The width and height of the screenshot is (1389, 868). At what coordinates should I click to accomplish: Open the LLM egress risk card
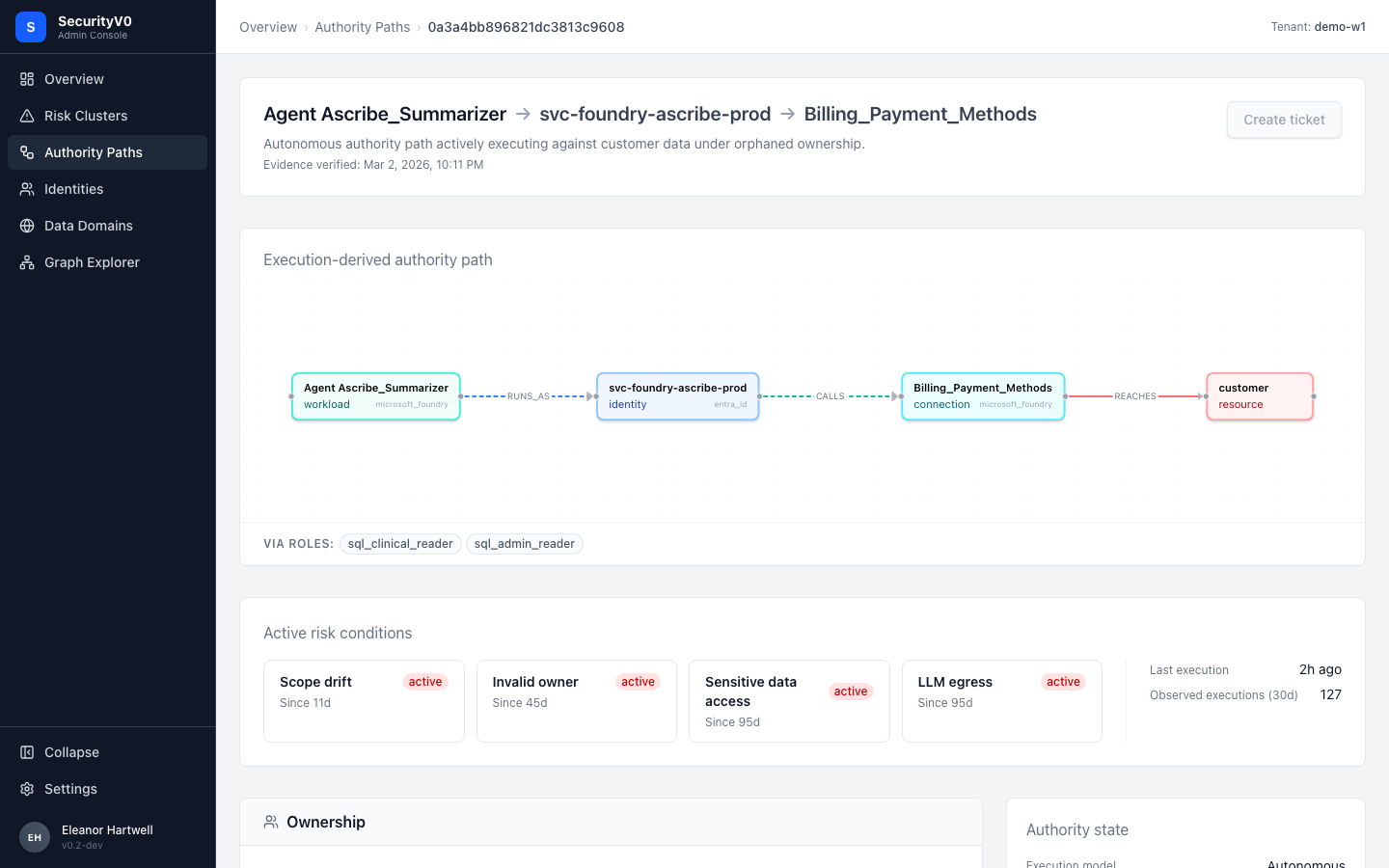coord(1002,701)
